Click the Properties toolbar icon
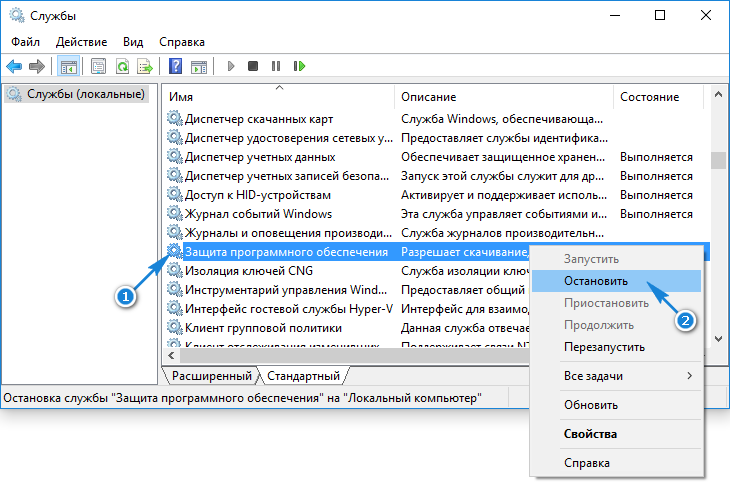Screen dimensions: 730x482 [98, 67]
